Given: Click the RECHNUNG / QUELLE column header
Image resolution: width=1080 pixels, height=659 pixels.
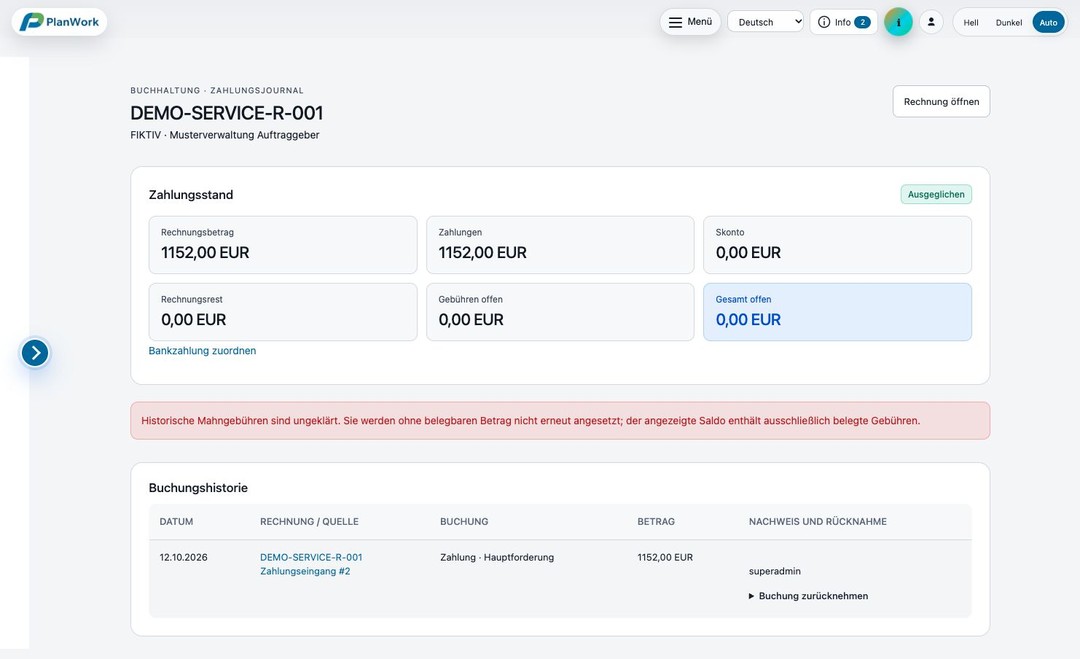Looking at the screenshot, I should click(309, 521).
